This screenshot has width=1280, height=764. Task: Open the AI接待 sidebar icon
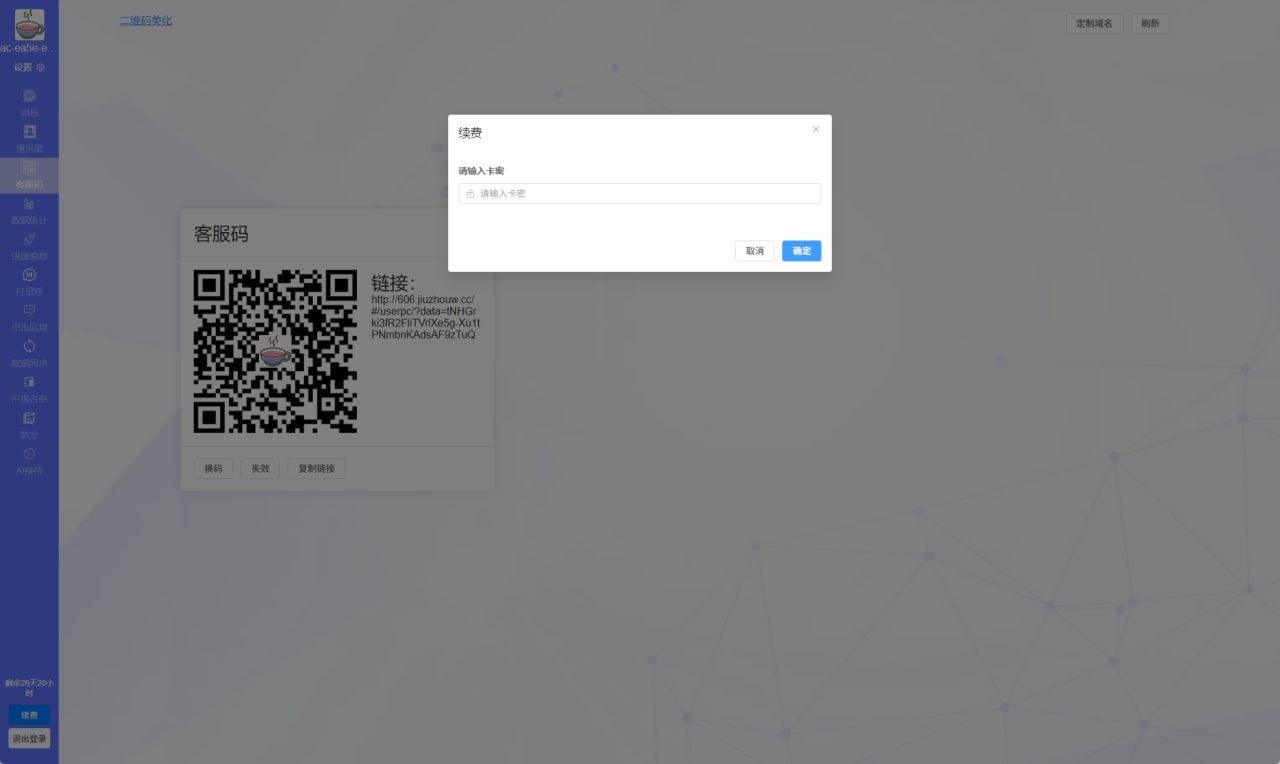coord(29,454)
